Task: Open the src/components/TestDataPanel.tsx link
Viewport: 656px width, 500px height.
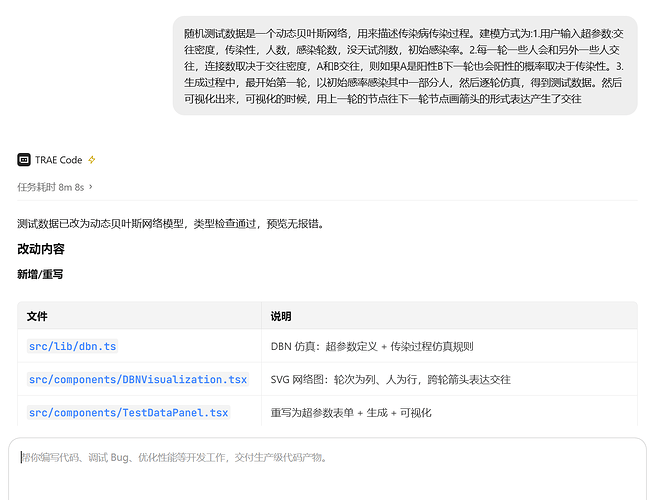Action: (x=128, y=413)
